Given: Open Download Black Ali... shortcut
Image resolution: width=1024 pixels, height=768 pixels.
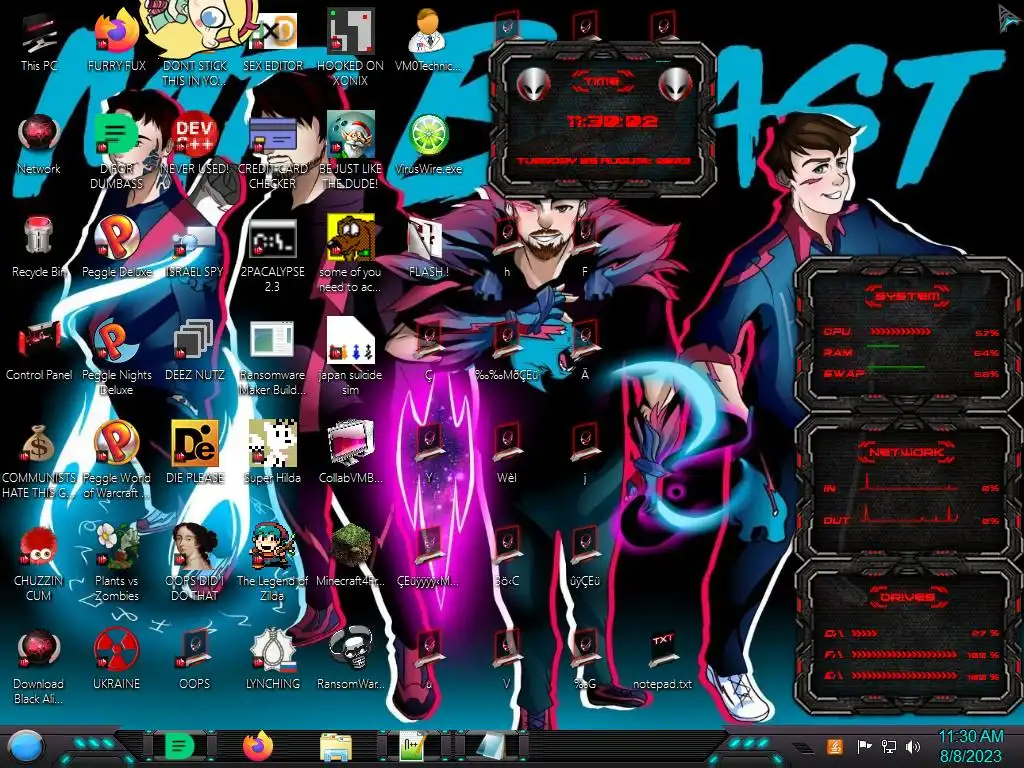Looking at the screenshot, I should (x=39, y=666).
